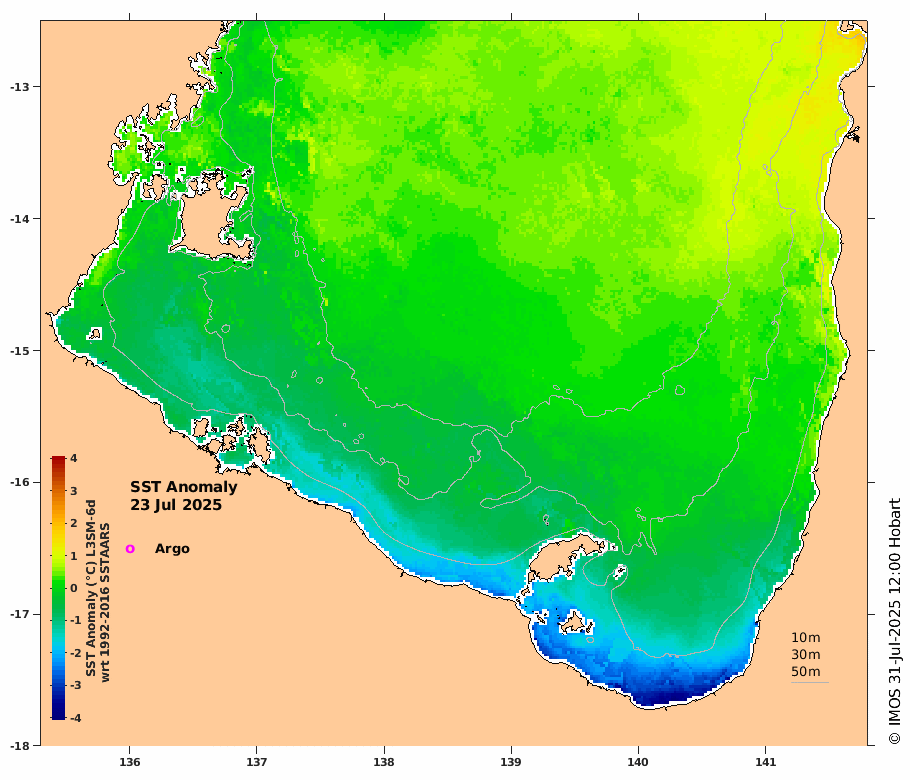910x780 pixels.
Task: Click latitude axis label -14
Action: 20,219
